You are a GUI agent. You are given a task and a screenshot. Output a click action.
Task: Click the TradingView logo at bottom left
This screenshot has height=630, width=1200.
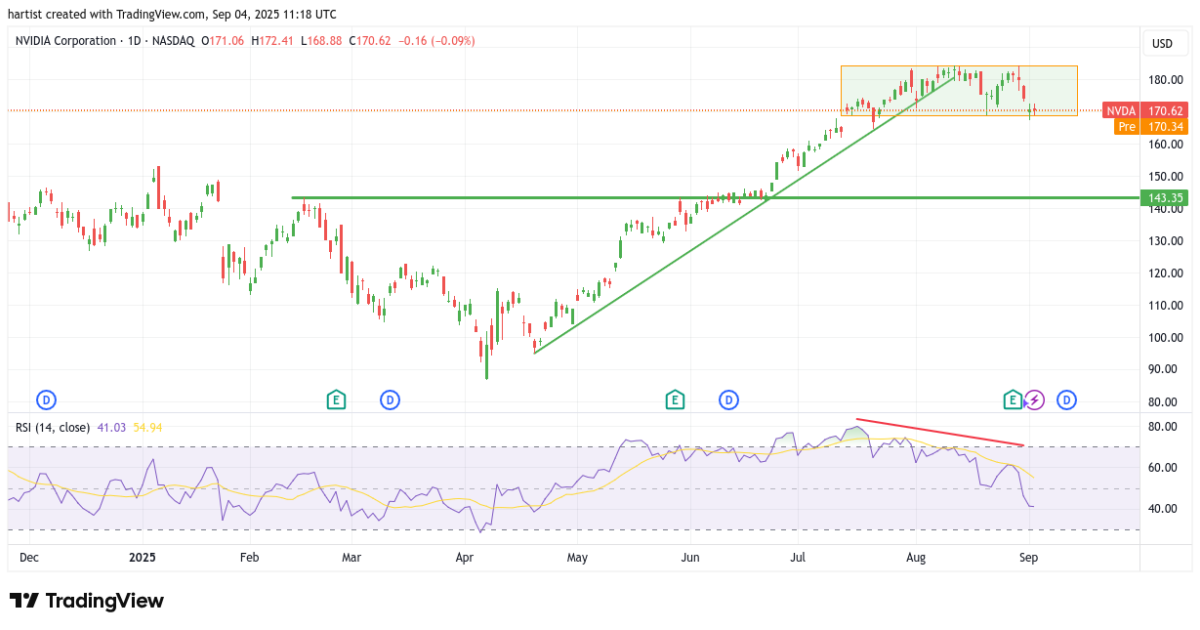[x=85, y=601]
